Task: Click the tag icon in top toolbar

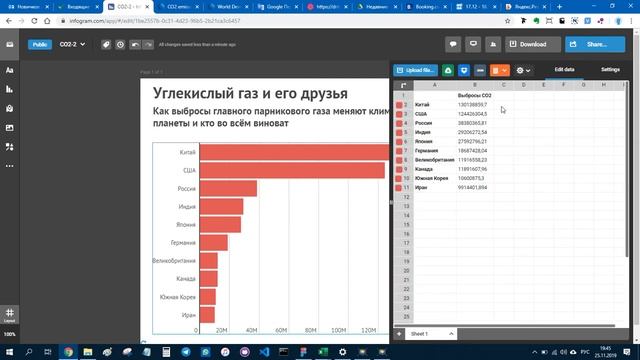Action: pyautogui.click(x=106, y=44)
